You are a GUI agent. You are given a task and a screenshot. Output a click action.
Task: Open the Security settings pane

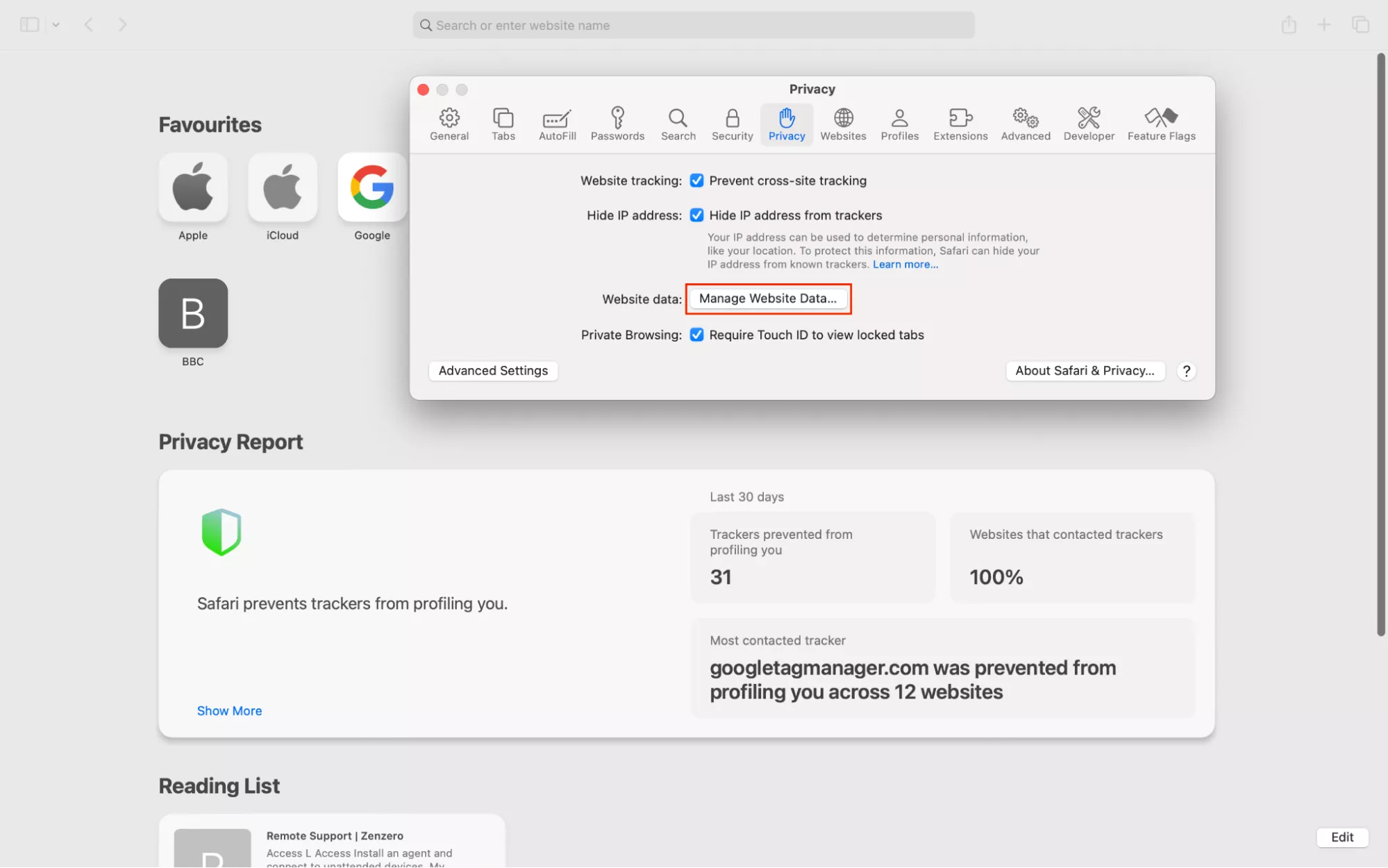click(x=732, y=124)
